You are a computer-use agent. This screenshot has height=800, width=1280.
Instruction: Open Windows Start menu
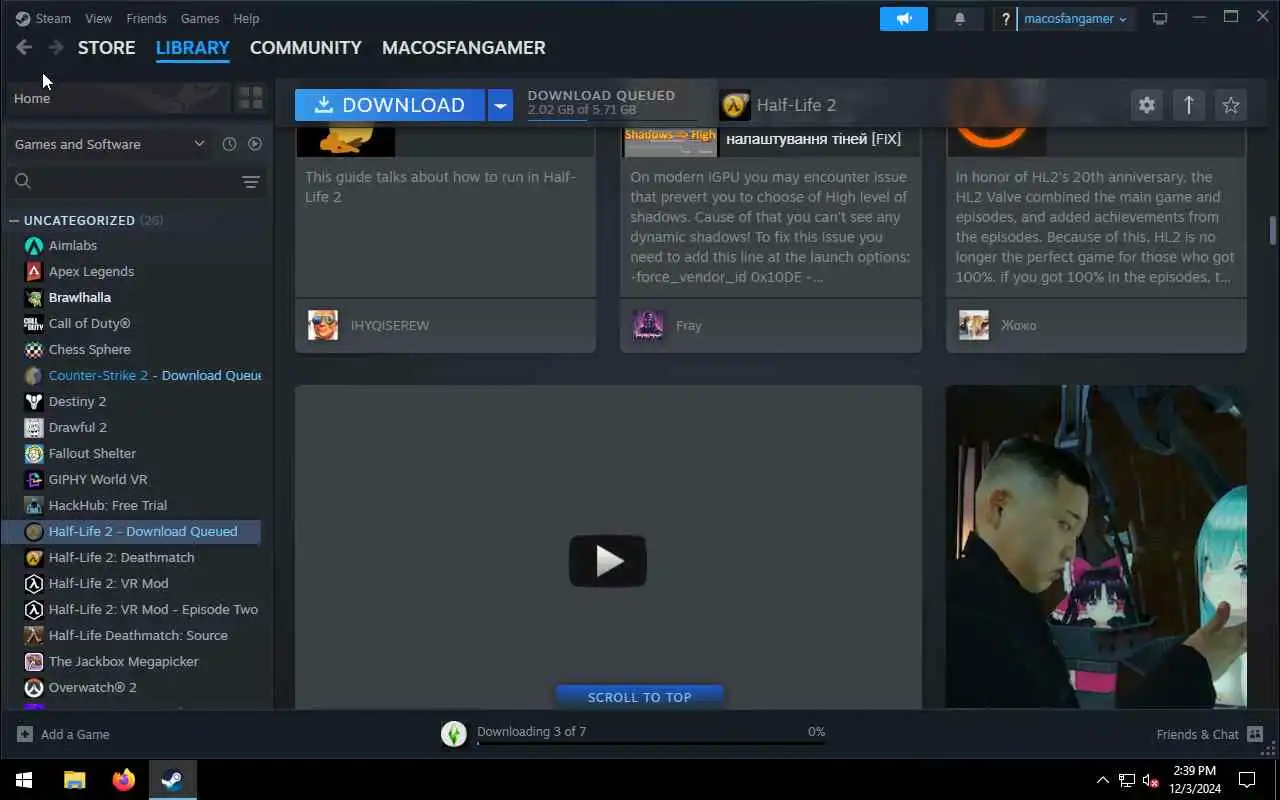(x=24, y=780)
